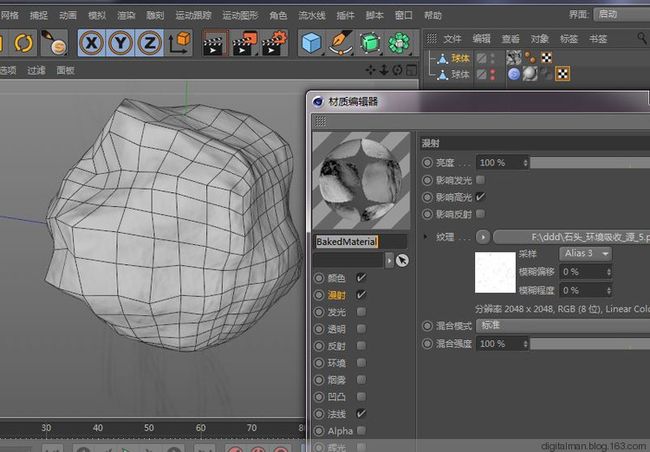
Task: Select the recent tool brush icon
Action: pos(54,43)
